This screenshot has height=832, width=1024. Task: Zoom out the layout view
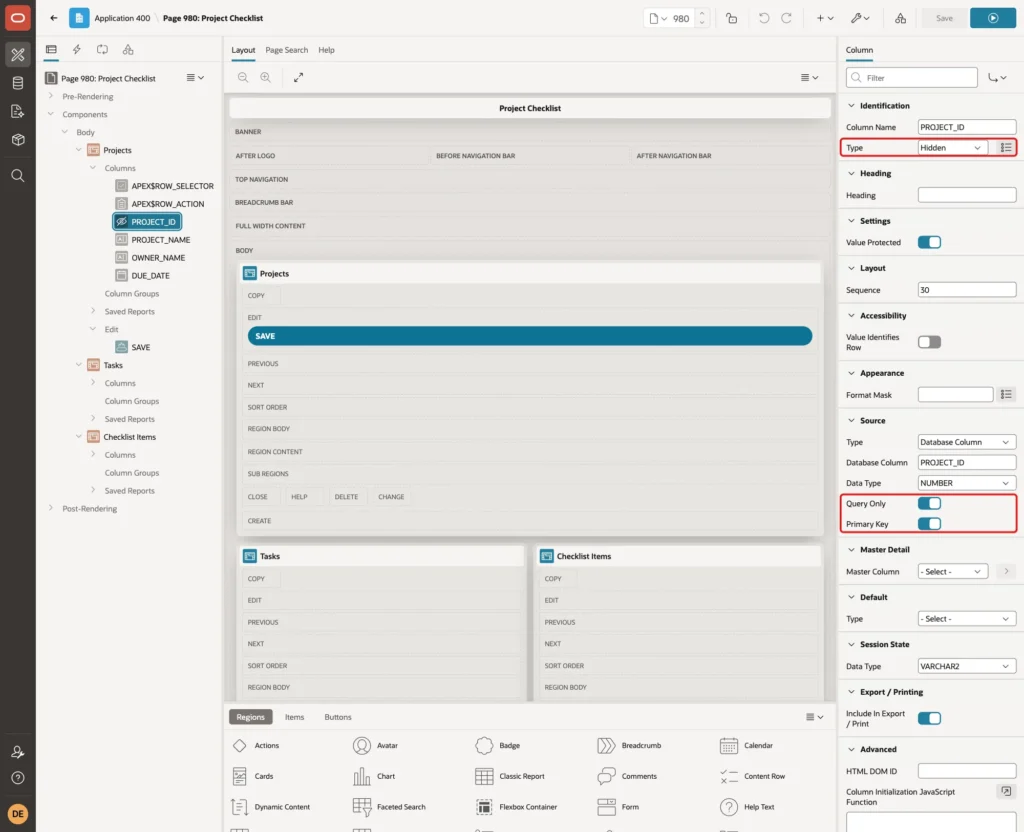243,78
